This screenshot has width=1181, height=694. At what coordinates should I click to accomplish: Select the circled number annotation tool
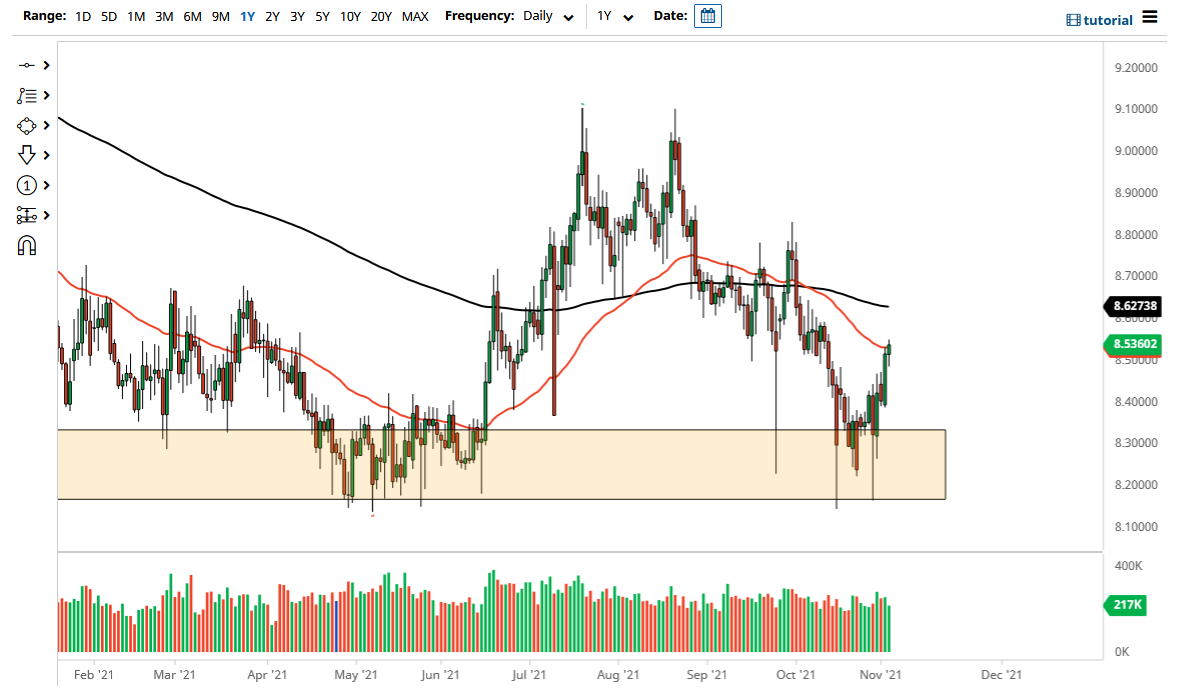(x=27, y=185)
